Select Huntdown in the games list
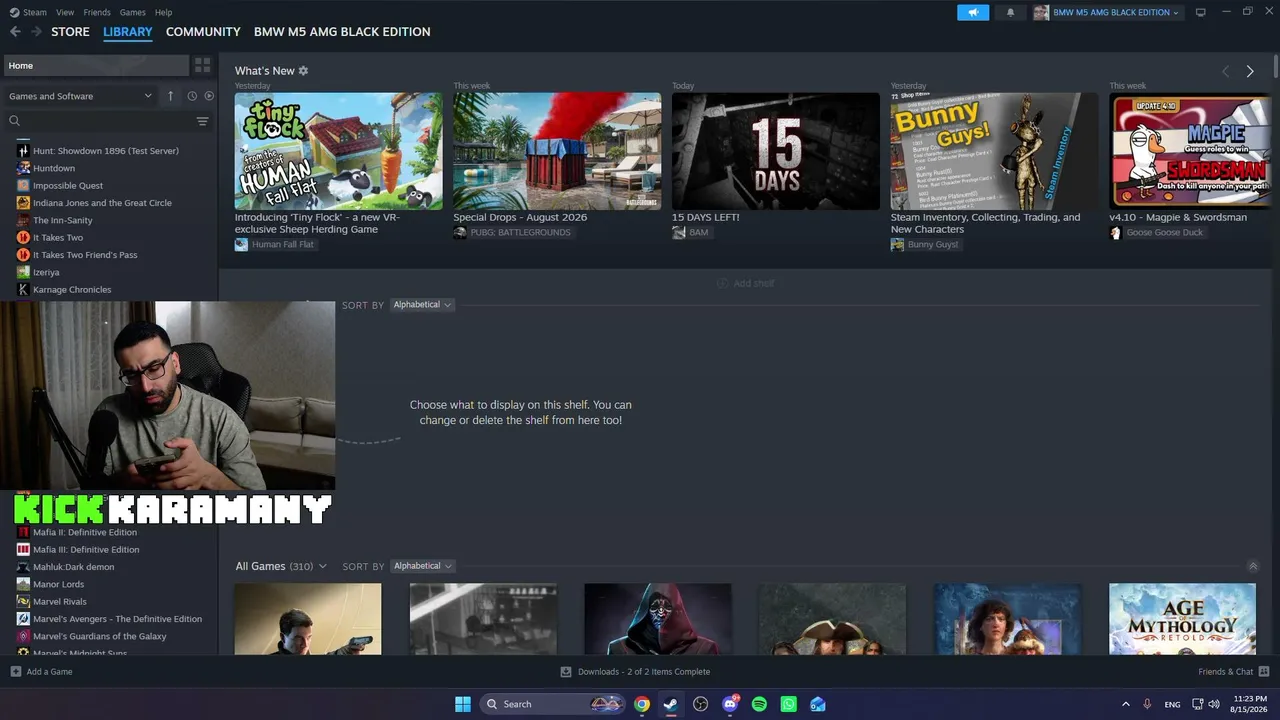Screen dimensions: 1280x720 click(54, 168)
